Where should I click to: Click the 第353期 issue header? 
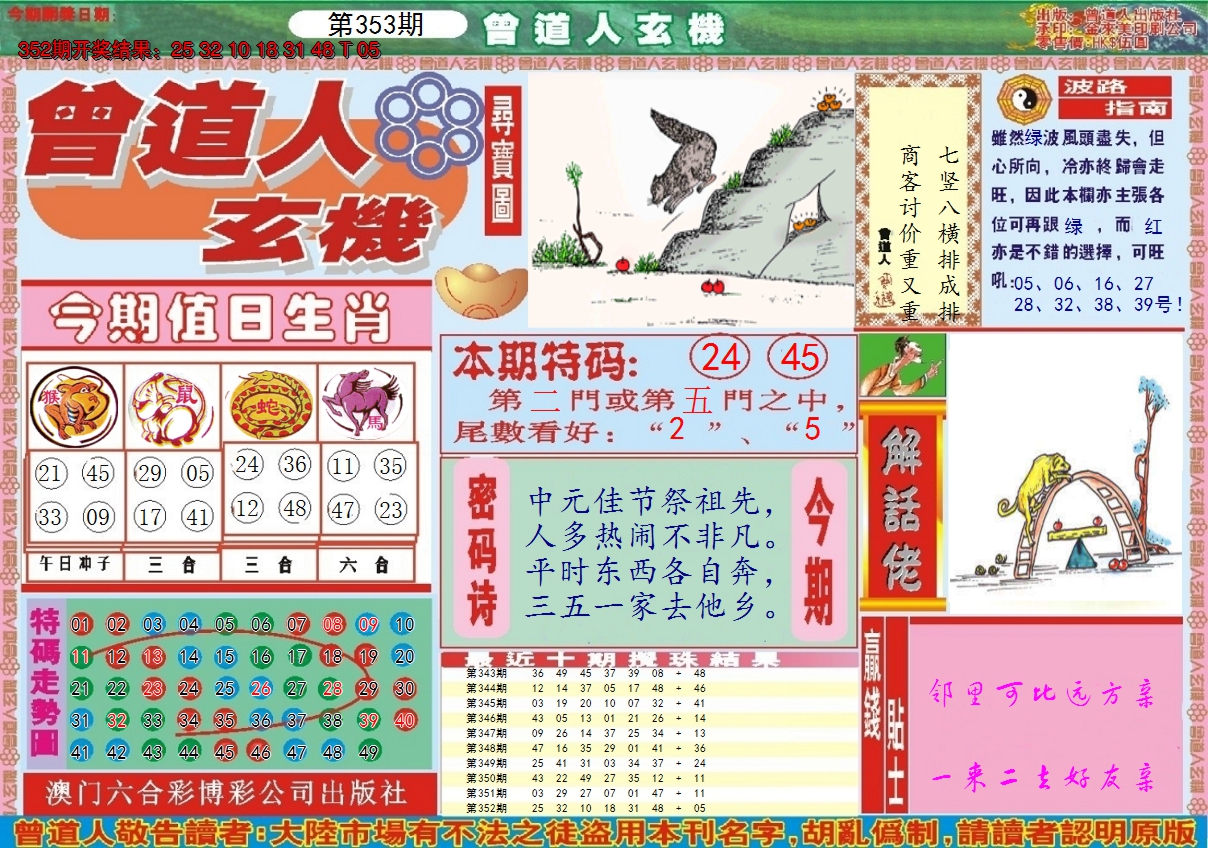tap(376, 25)
